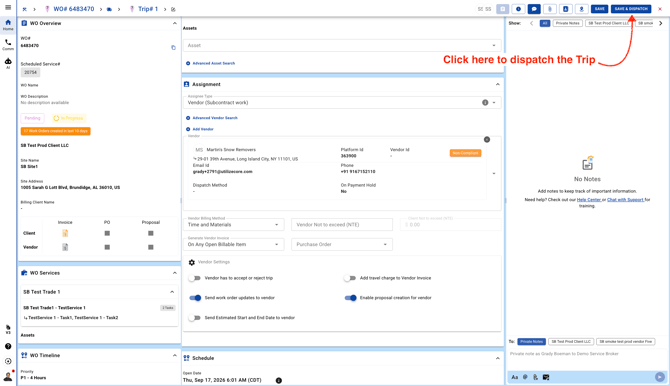Open the Vendor Invoice document icon
The width and height of the screenshot is (670, 386).
(x=65, y=247)
